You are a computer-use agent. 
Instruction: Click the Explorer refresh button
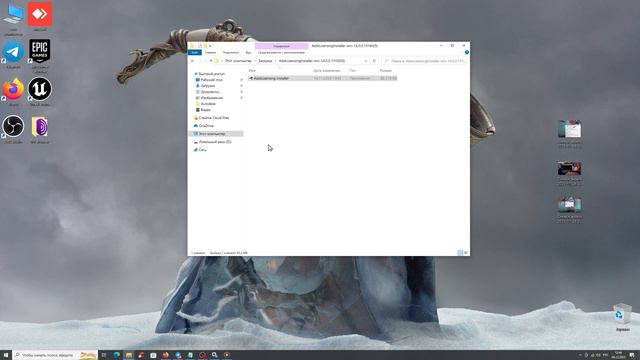point(374,61)
